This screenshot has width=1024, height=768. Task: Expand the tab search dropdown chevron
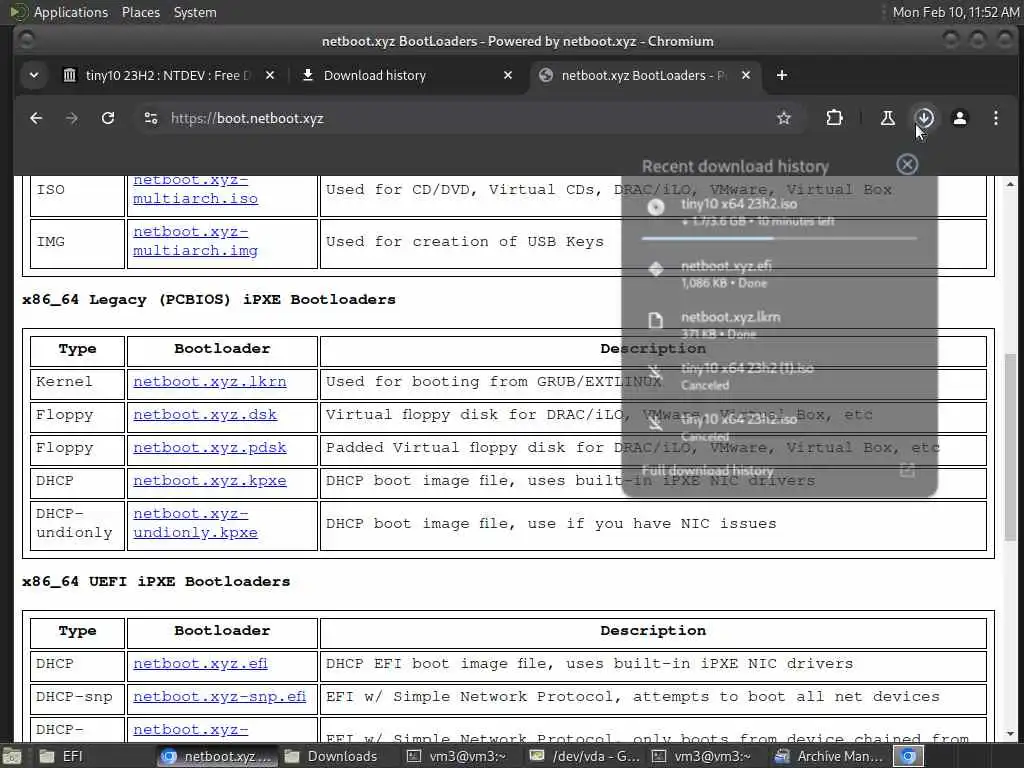pos(34,75)
